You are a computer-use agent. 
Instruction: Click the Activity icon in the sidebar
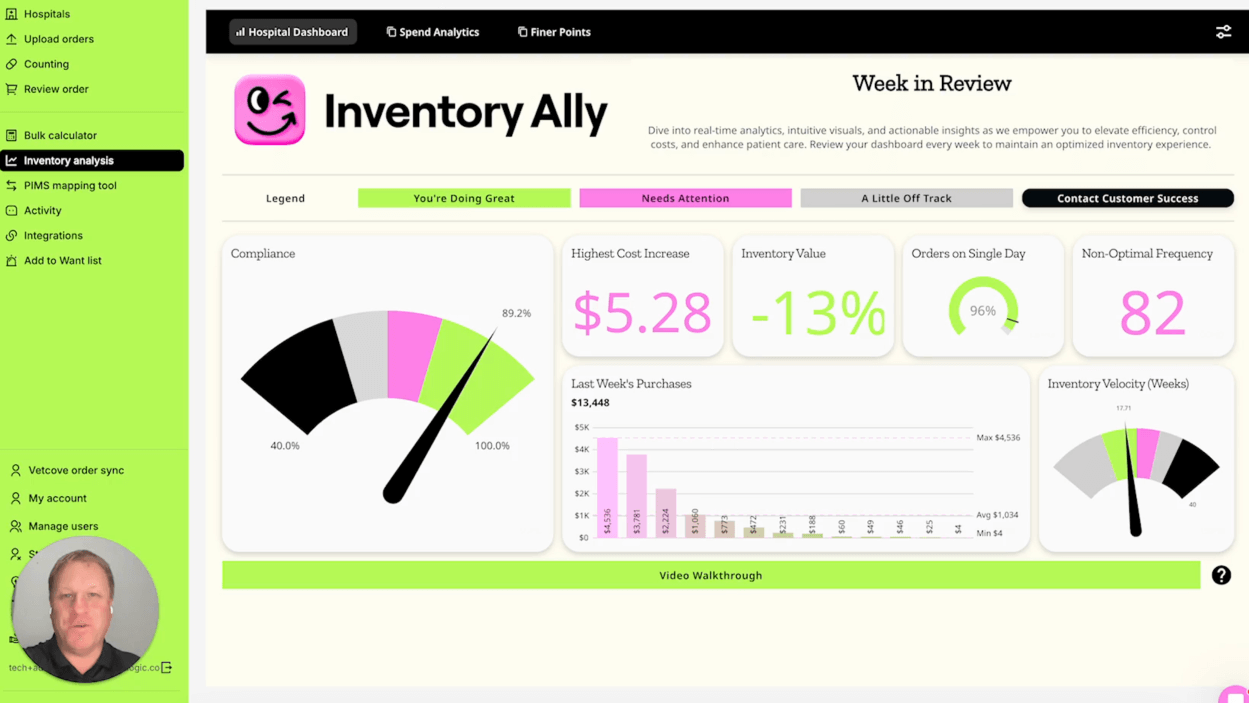point(12,210)
